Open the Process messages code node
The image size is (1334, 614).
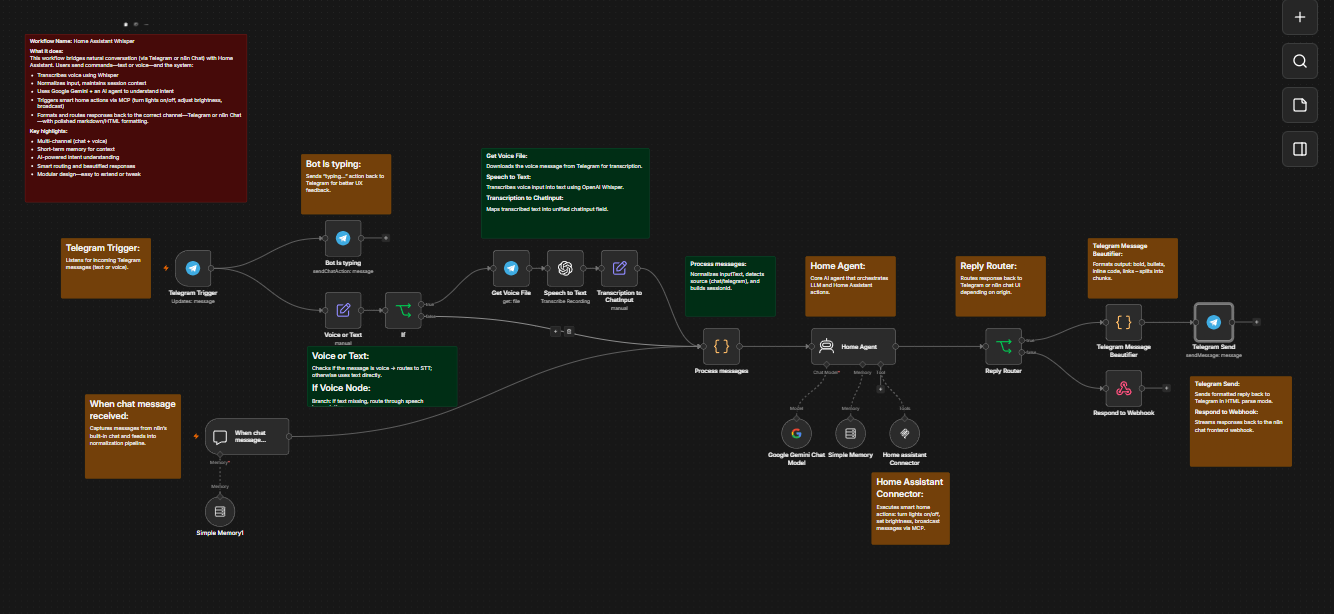click(721, 346)
